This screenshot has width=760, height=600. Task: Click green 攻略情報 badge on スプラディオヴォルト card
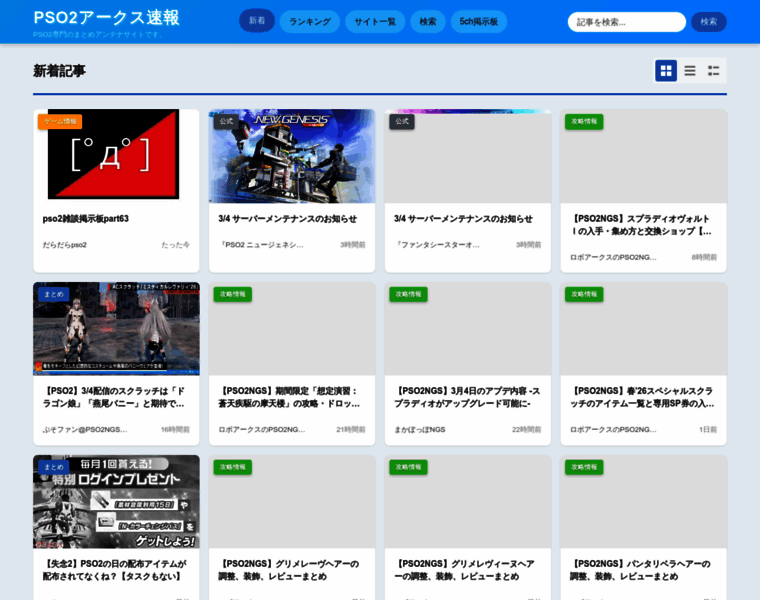[583, 121]
